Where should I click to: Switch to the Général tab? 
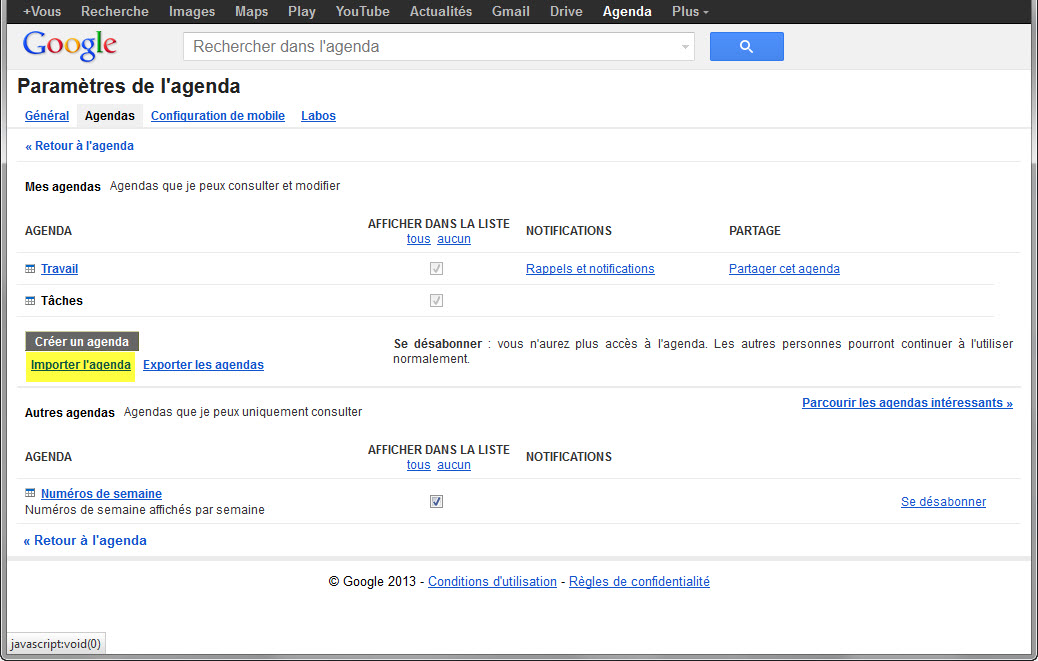47,116
